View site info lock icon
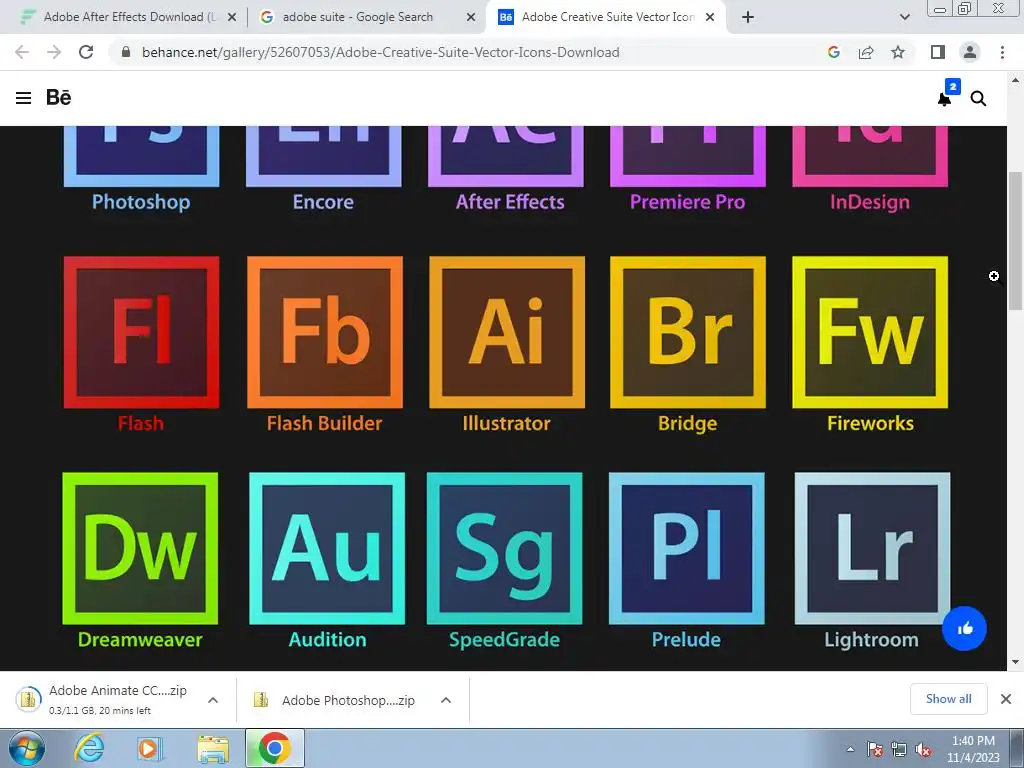 point(126,52)
